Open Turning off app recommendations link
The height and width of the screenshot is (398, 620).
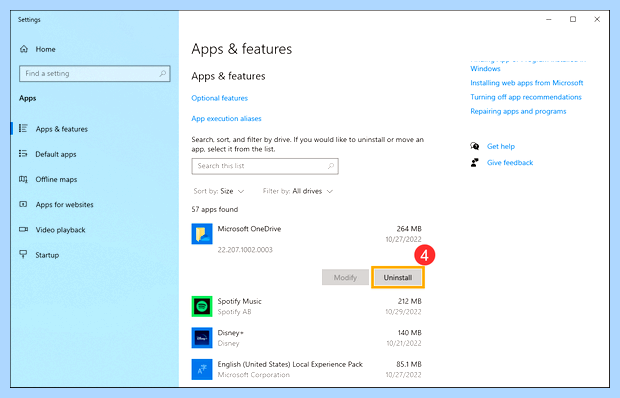[526, 97]
